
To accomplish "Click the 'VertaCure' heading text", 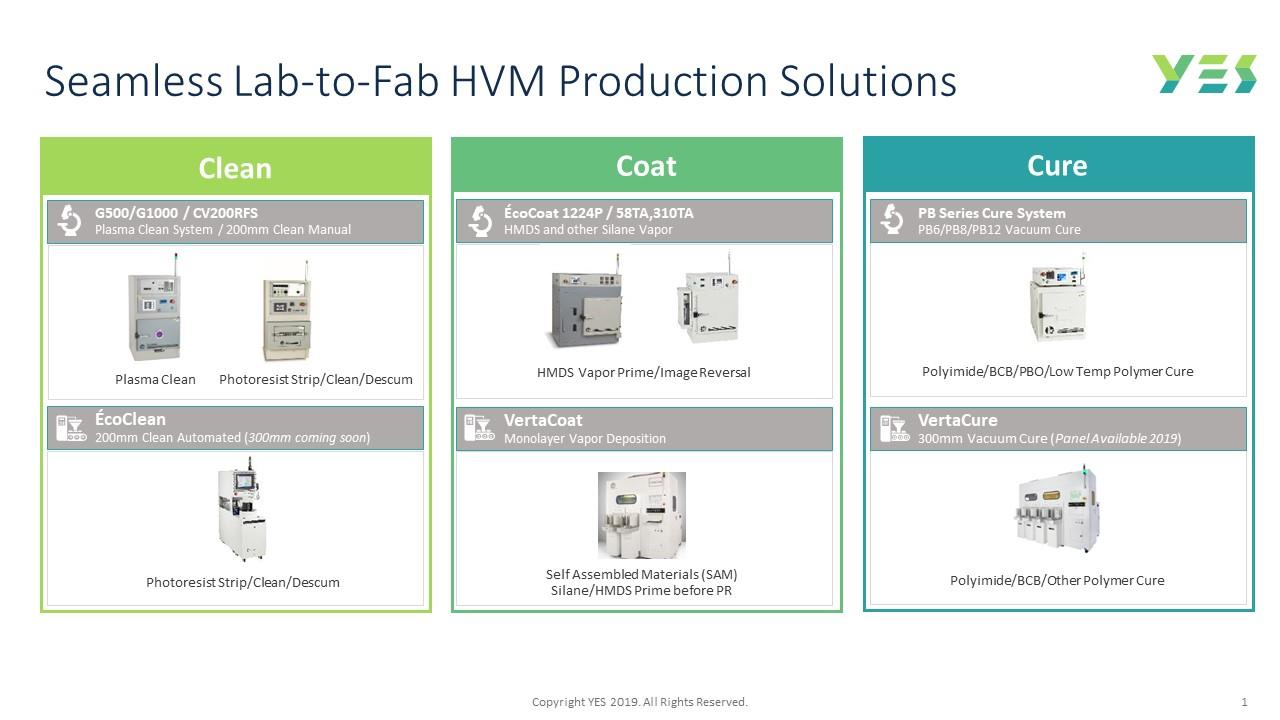I will [957, 420].
